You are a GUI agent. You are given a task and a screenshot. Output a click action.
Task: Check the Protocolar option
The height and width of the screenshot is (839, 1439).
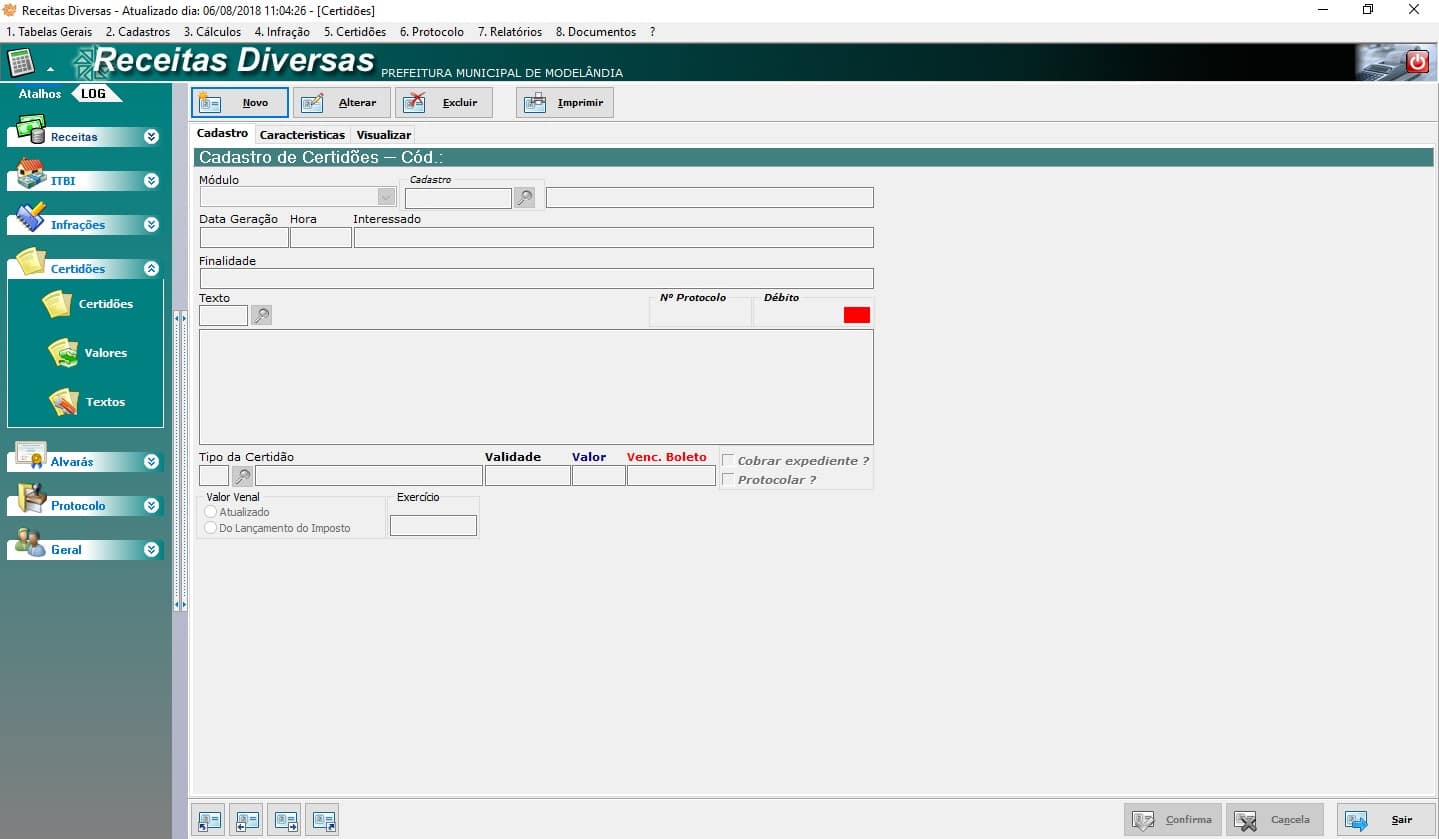point(728,480)
